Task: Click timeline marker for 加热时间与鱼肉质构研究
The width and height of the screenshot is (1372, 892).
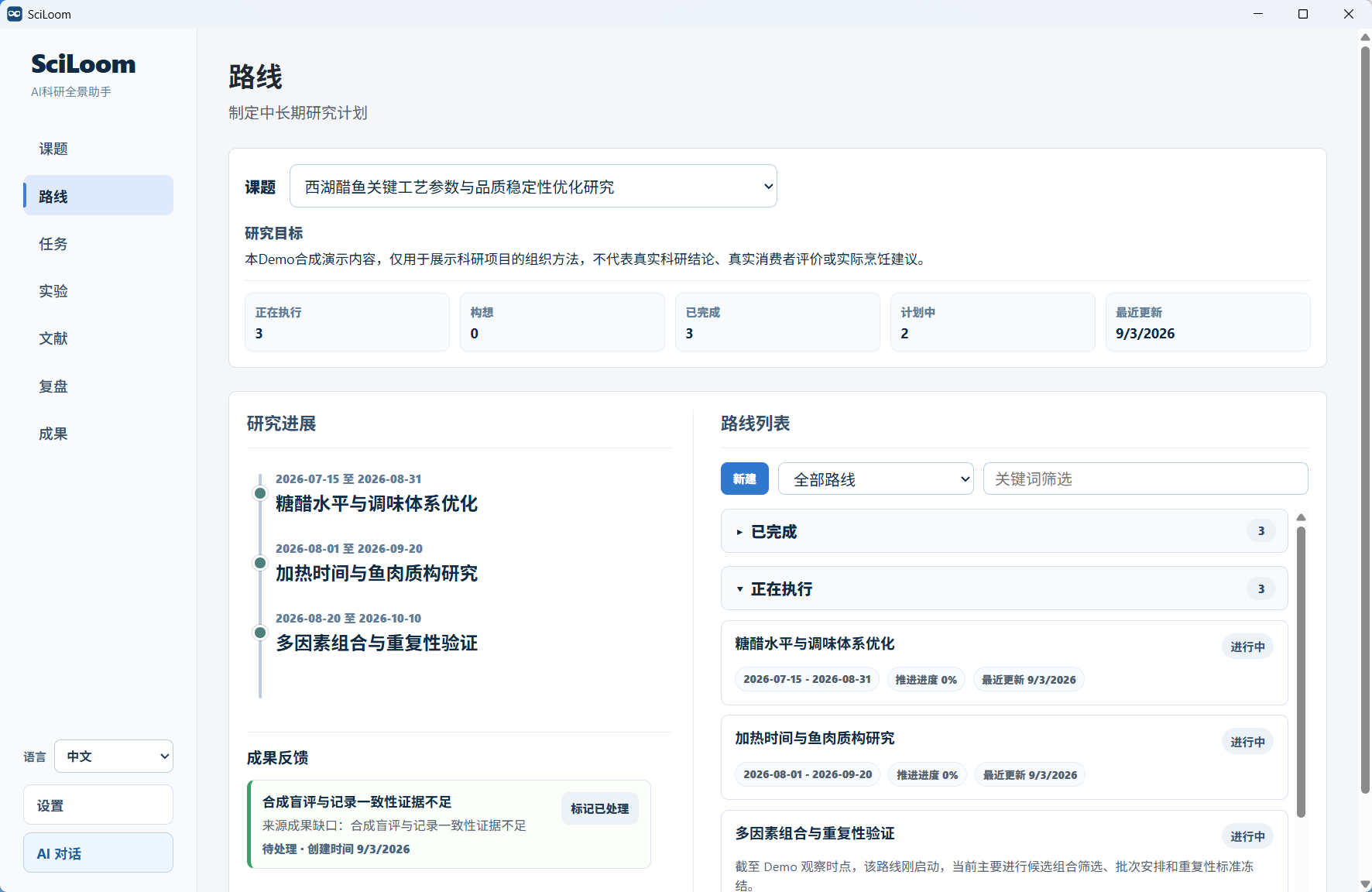Action: (260, 563)
